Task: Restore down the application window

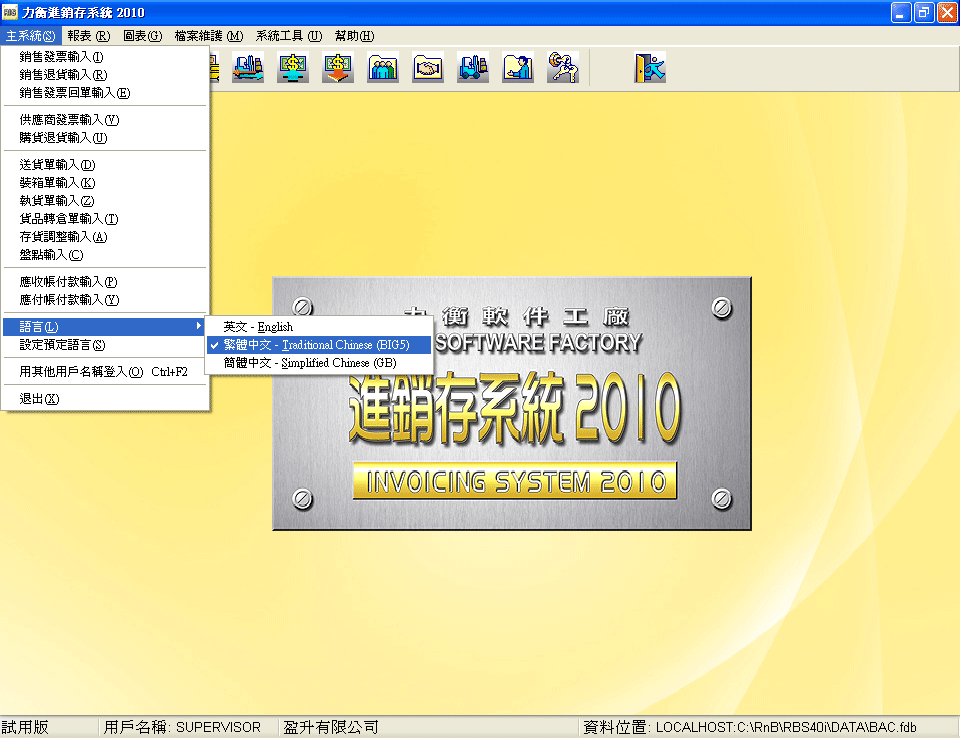Action: [x=924, y=12]
